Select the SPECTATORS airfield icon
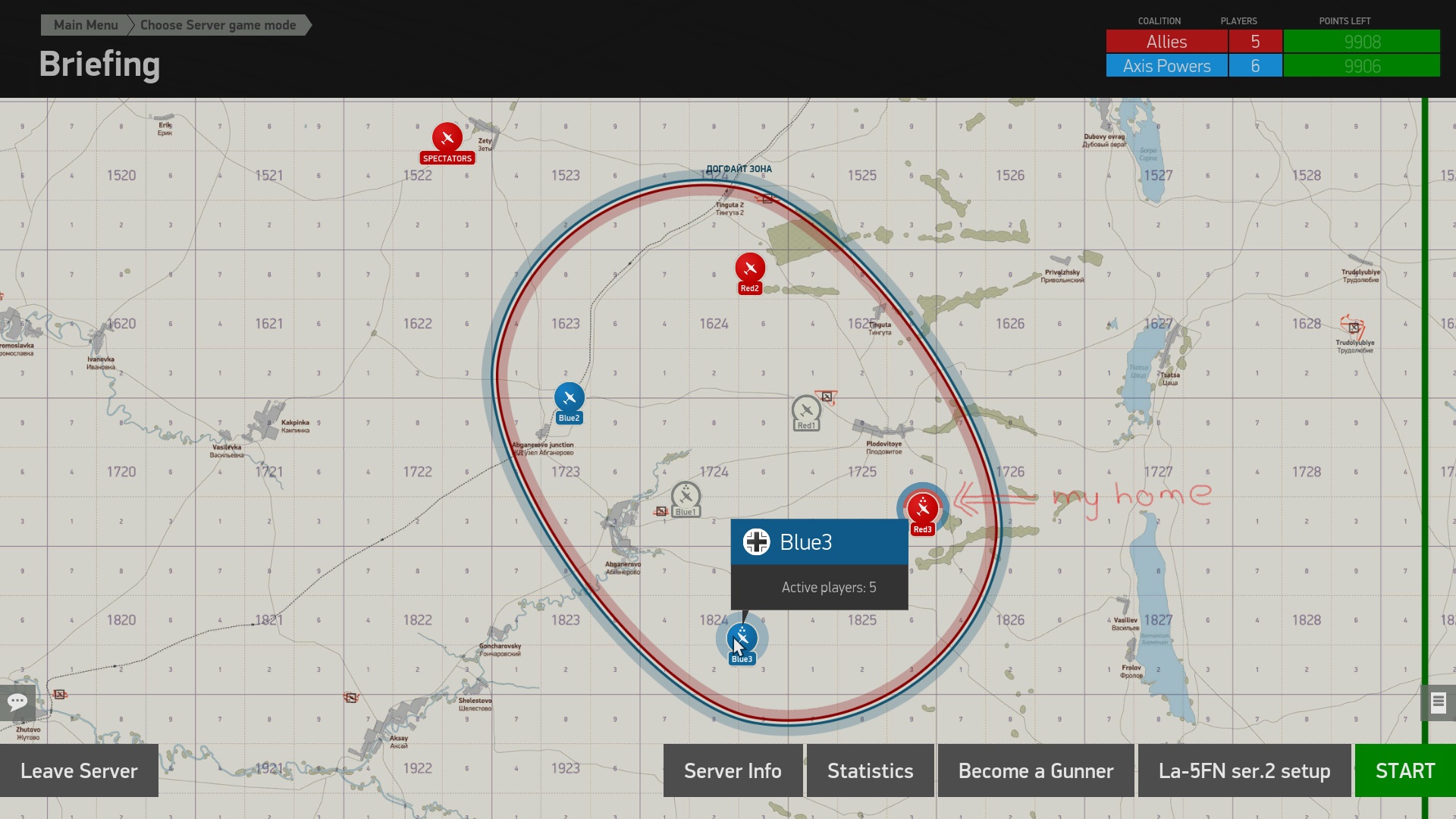Screen dimensions: 1456x819 [447, 138]
